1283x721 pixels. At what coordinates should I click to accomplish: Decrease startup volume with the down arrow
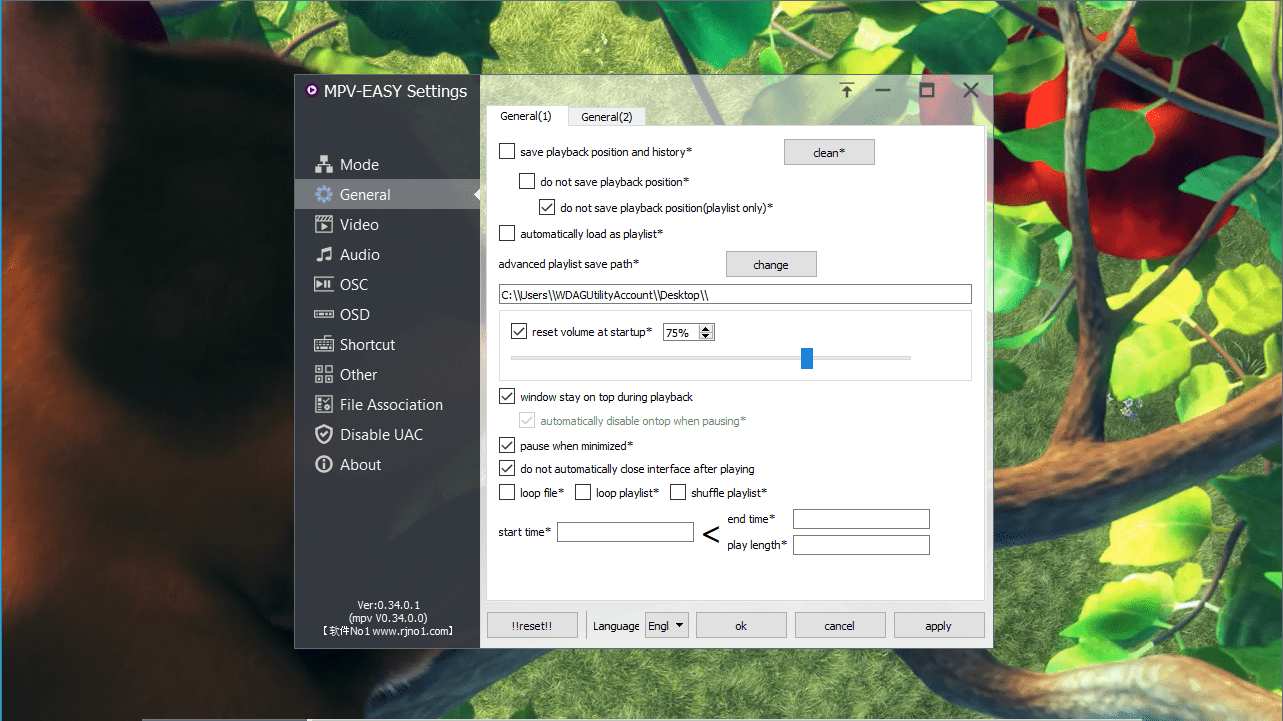coord(706,336)
